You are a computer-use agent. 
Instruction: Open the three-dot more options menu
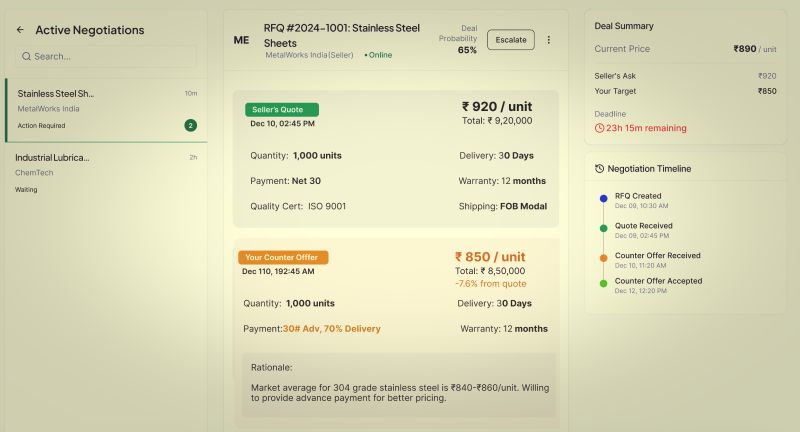tap(548, 40)
